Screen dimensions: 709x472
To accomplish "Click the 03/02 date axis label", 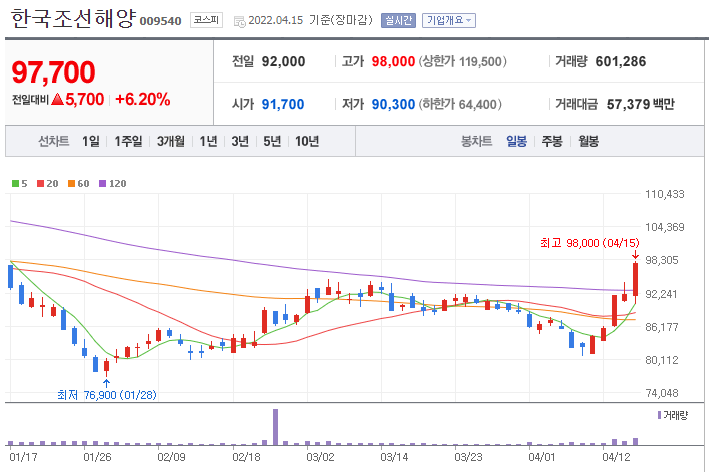I will tap(320, 457).
